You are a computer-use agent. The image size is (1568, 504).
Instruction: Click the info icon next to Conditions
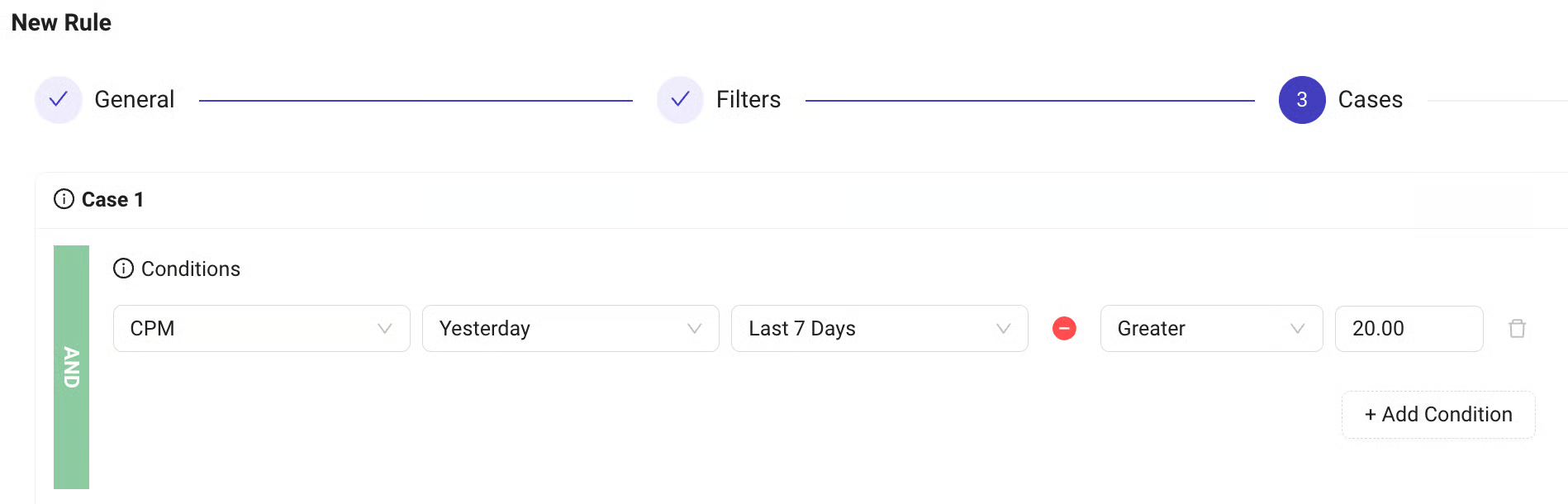(123, 269)
